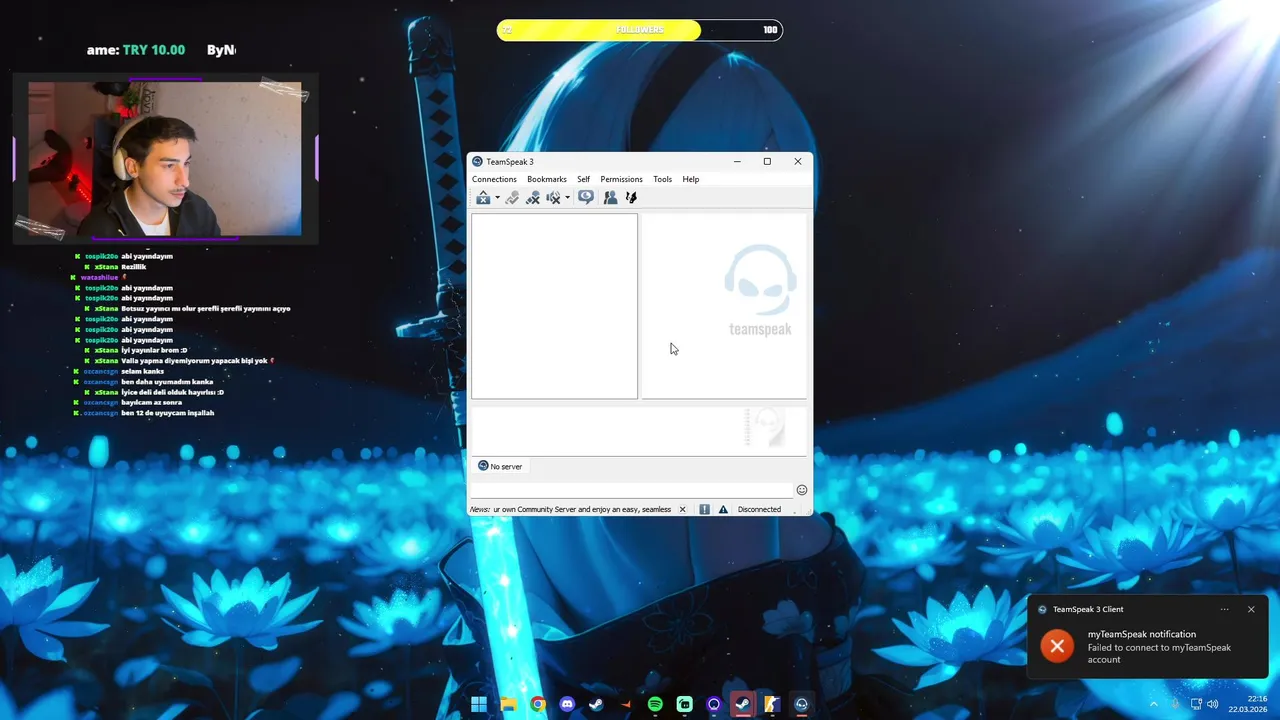This screenshot has height=720, width=1280.
Task: Maximize the TeamSpeak 3 window
Action: (x=767, y=162)
